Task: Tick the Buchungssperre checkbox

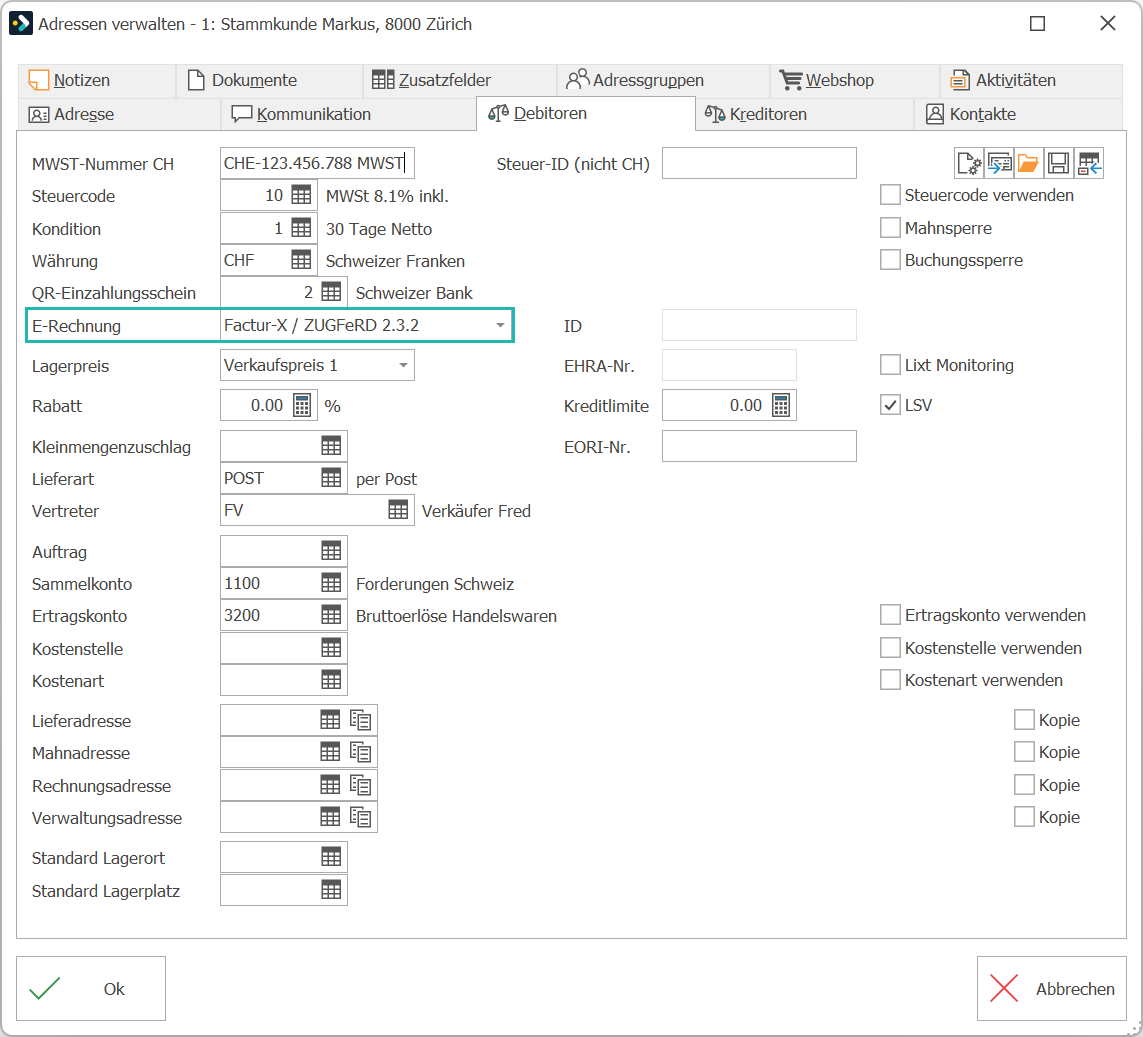Action: point(890,260)
